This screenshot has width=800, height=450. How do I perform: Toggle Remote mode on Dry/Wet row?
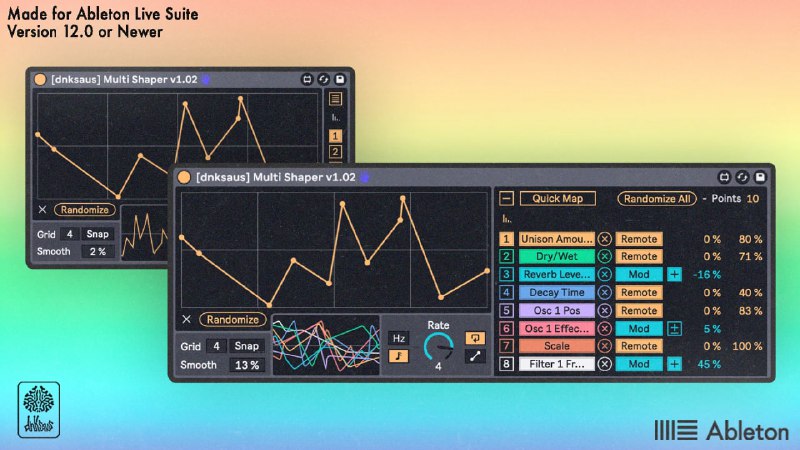coord(639,256)
